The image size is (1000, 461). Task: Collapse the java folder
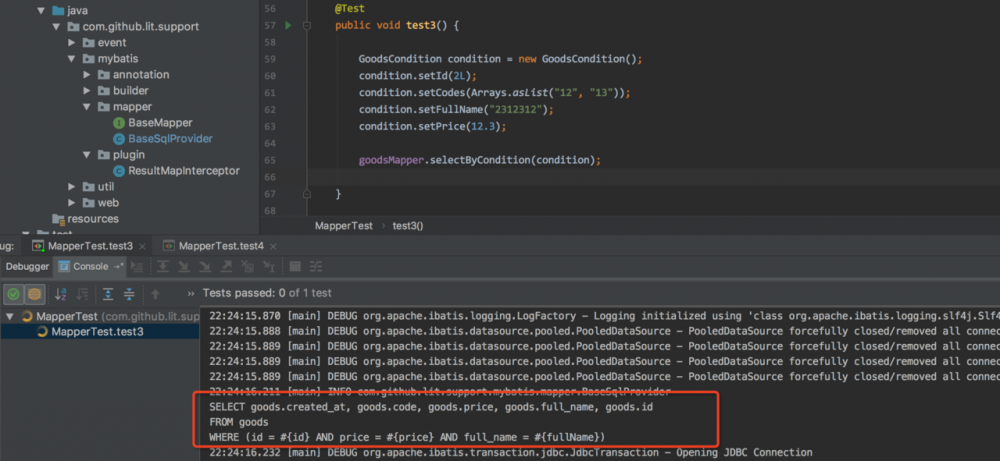pyautogui.click(x=41, y=10)
